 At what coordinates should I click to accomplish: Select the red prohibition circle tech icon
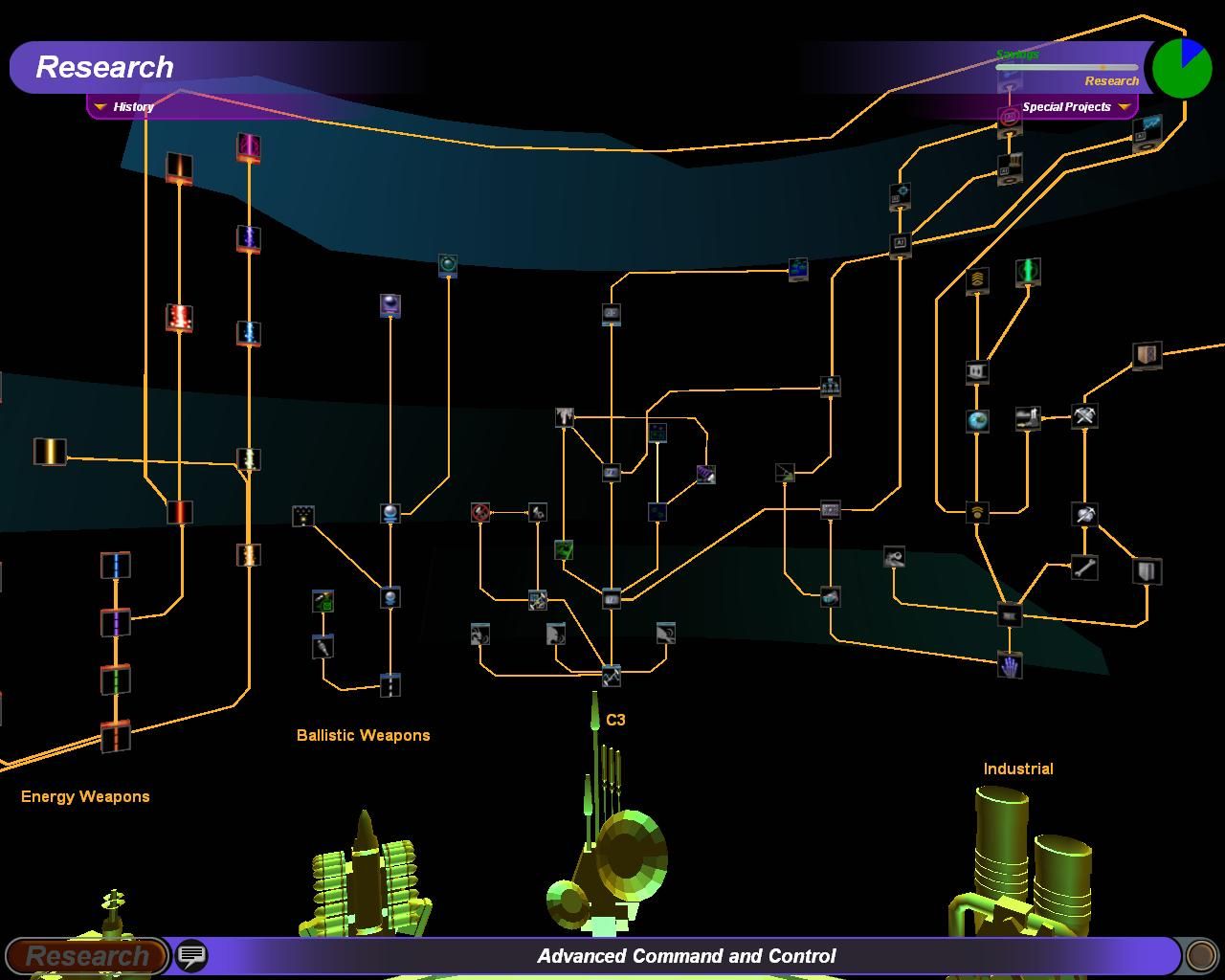[480, 513]
